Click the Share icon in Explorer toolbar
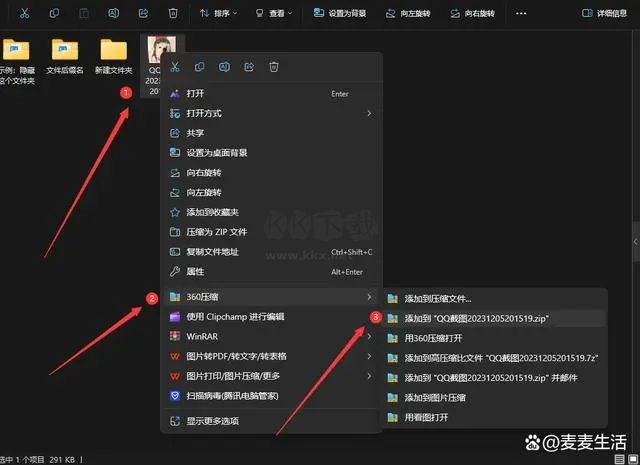 click(x=143, y=13)
